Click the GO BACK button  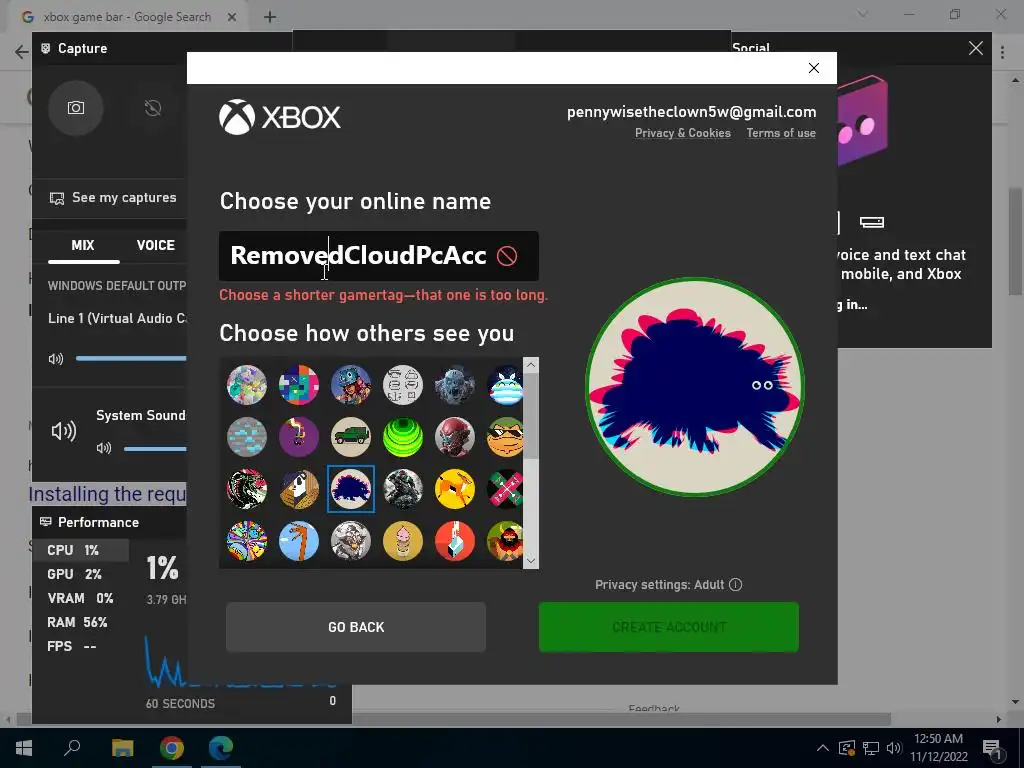coord(356,627)
